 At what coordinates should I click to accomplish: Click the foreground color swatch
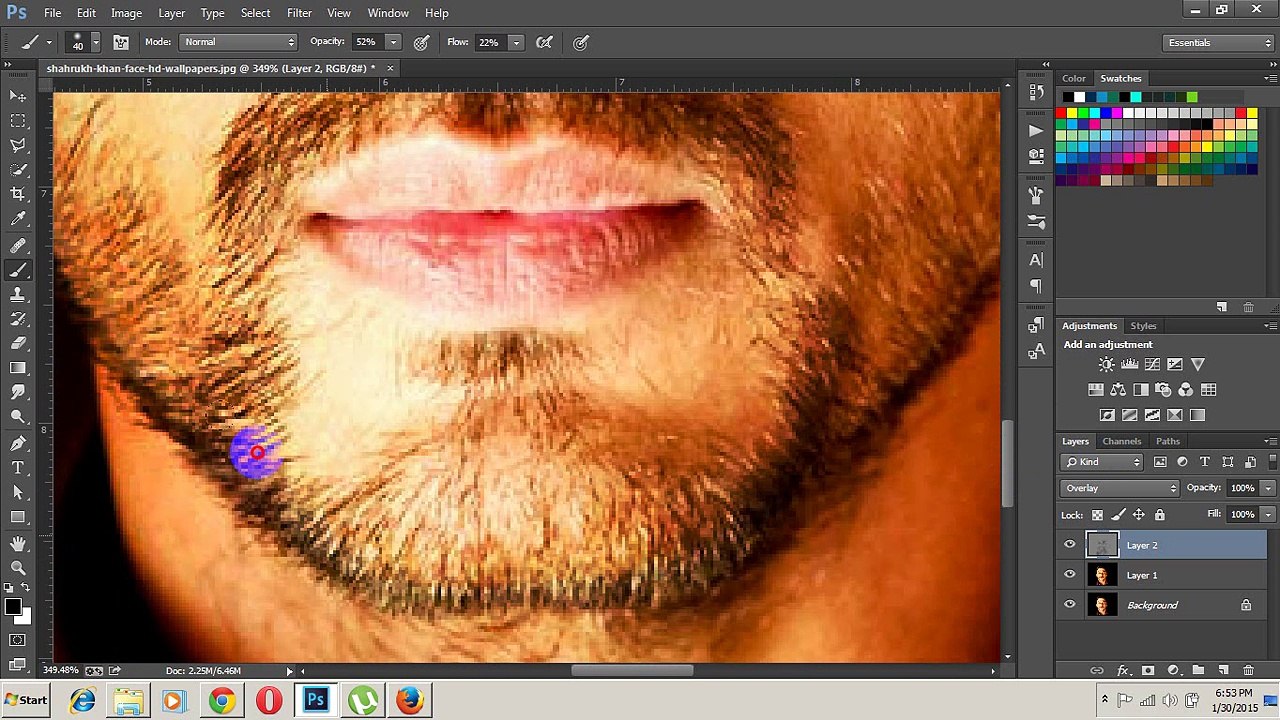coord(13,606)
